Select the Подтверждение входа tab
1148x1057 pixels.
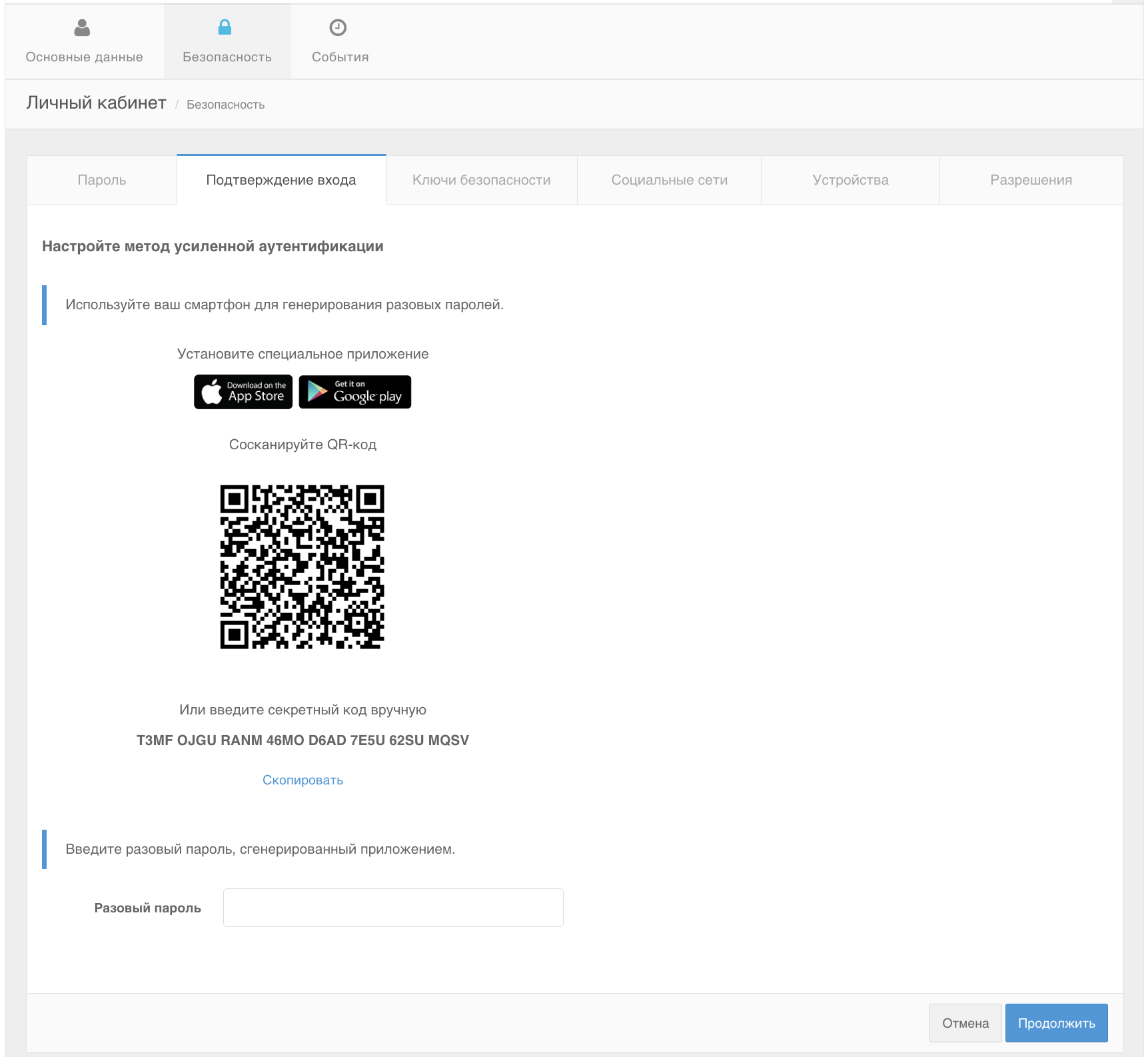click(x=281, y=180)
